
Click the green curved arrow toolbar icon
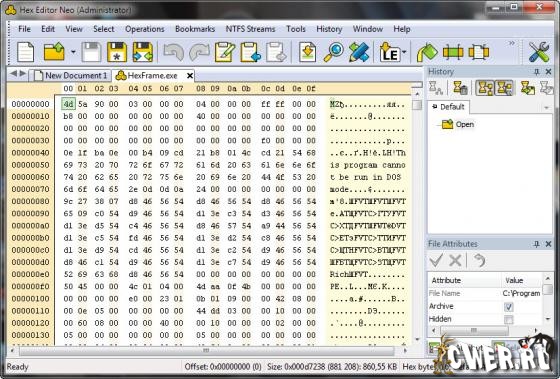427,53
